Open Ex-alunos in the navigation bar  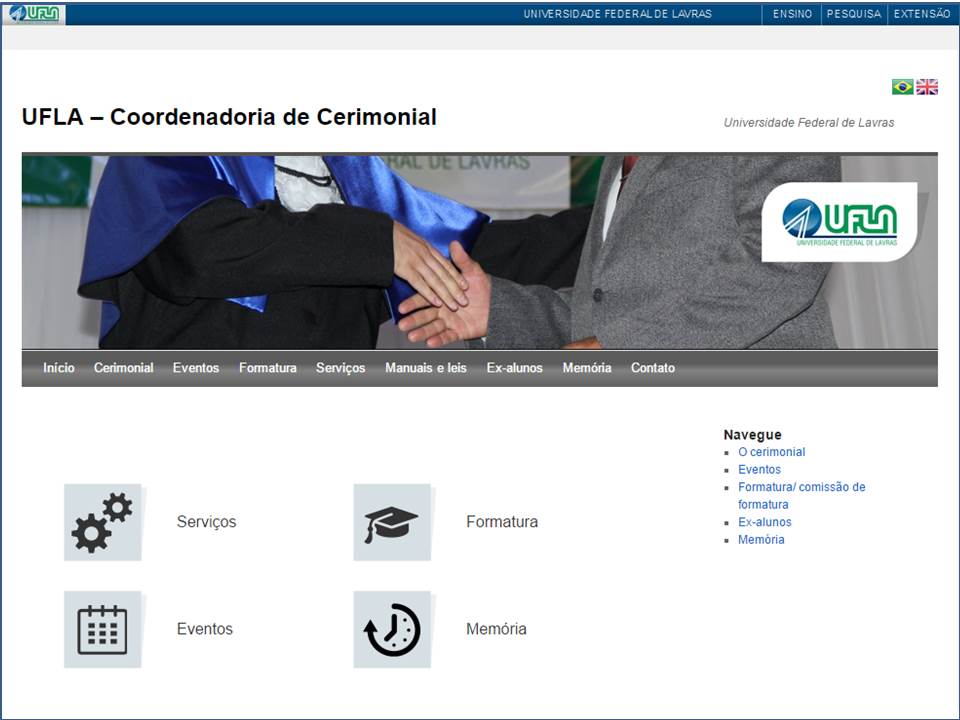[514, 368]
